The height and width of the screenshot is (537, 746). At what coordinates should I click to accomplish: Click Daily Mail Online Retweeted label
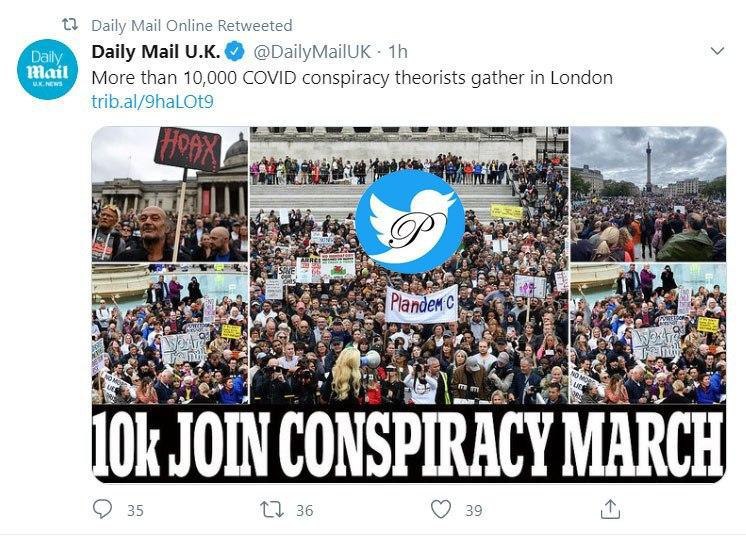[x=192, y=25]
